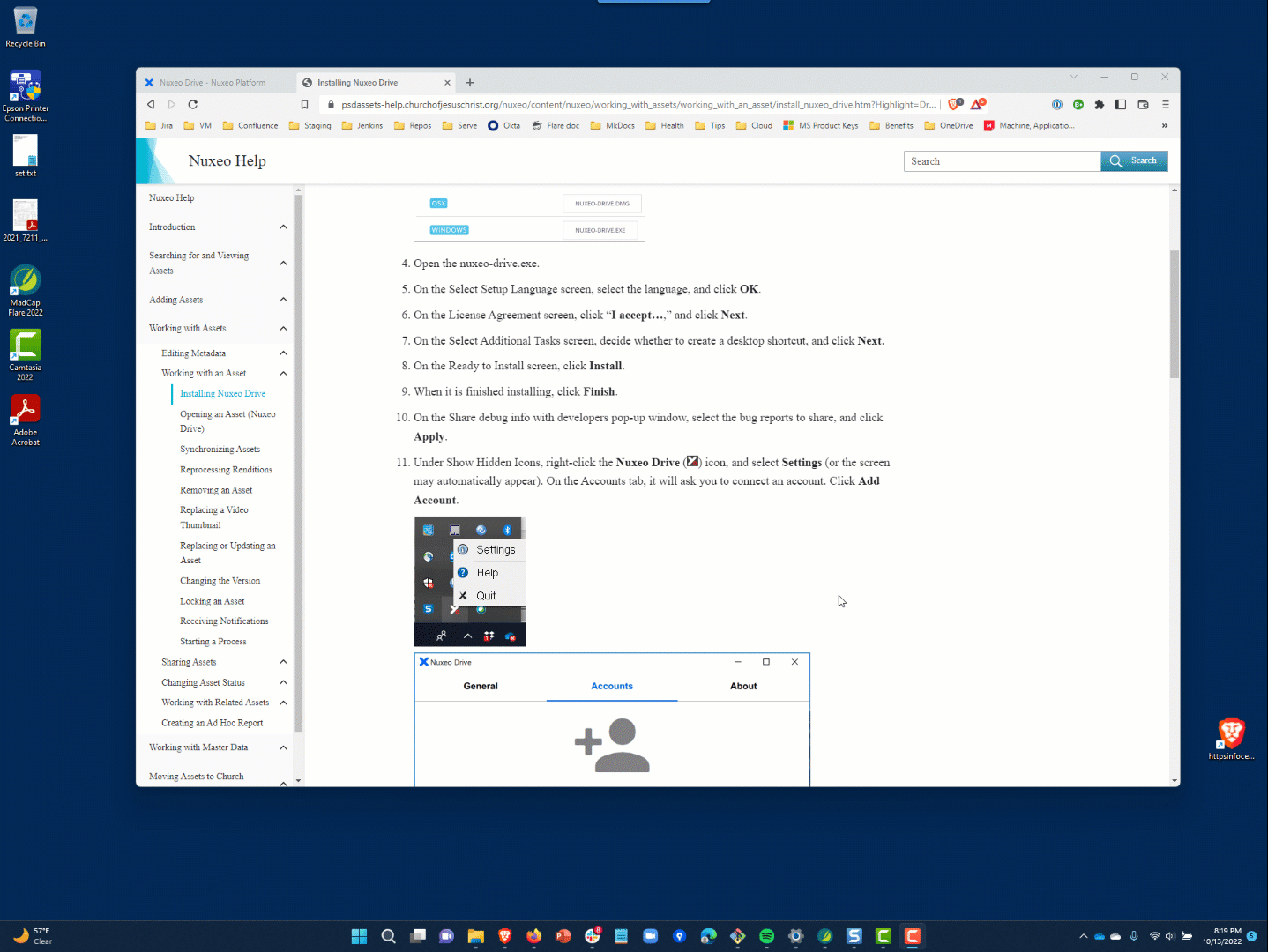Image resolution: width=1268 pixels, height=952 pixels.
Task: Click the tray context menu screenshot image
Action: pyautogui.click(x=469, y=582)
